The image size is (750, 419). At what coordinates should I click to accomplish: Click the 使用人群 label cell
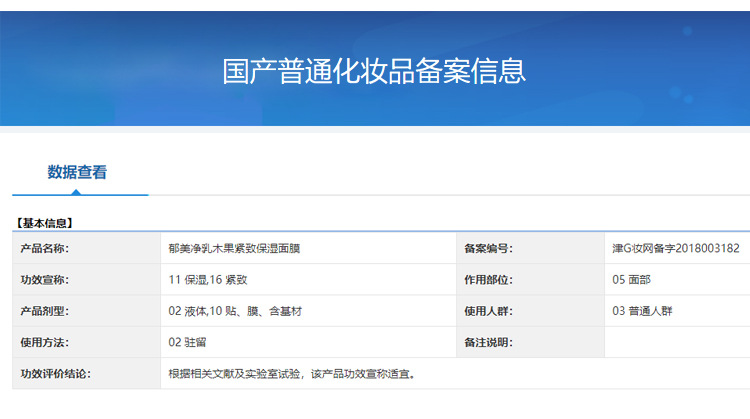(x=530, y=311)
